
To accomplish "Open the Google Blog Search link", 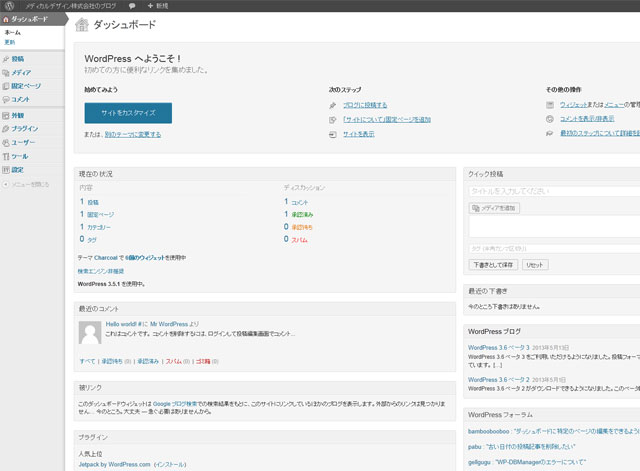I will [175, 404].
